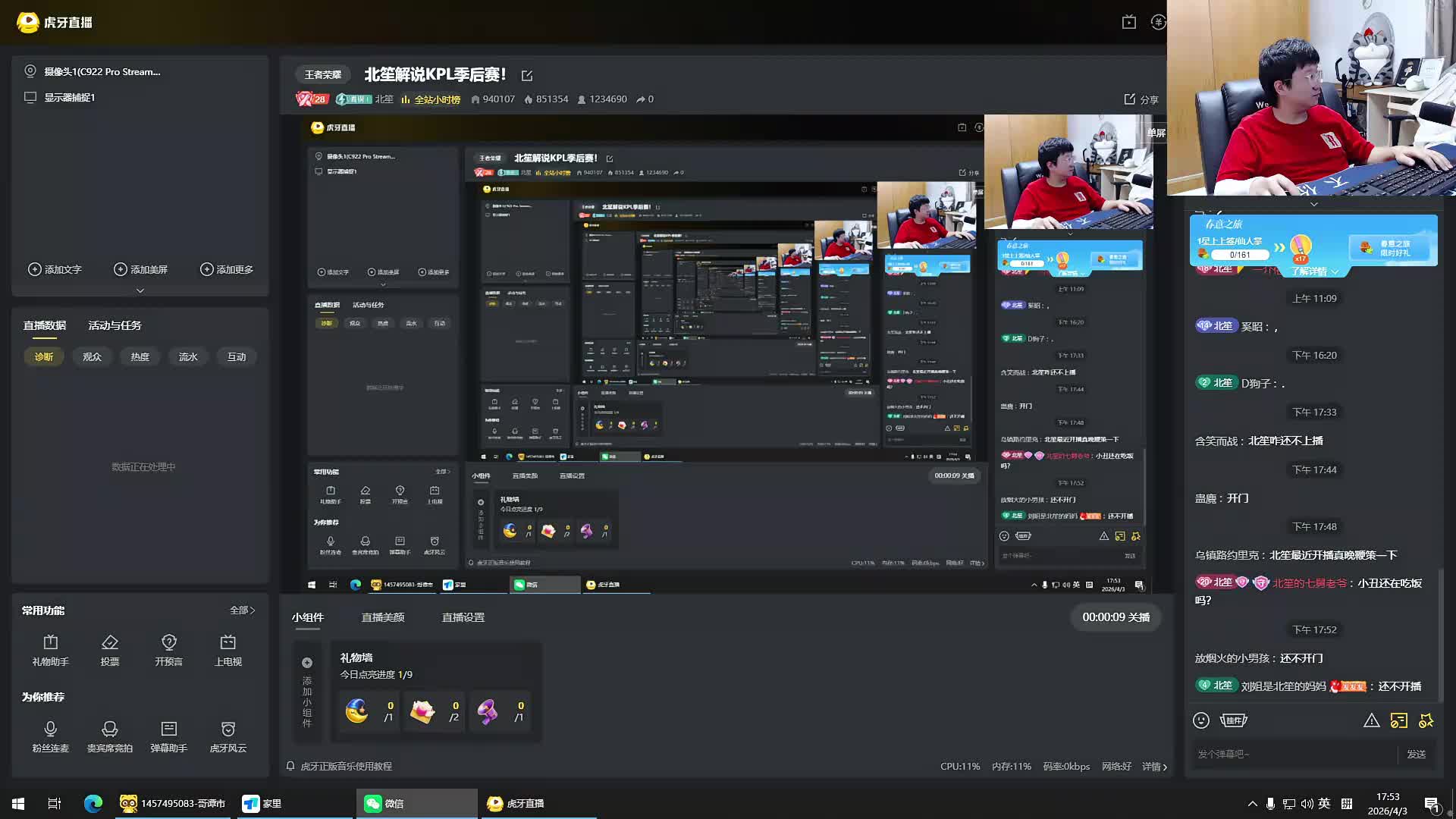Select the 观众 filter pill
This screenshot has height=819, width=1456.
click(92, 356)
